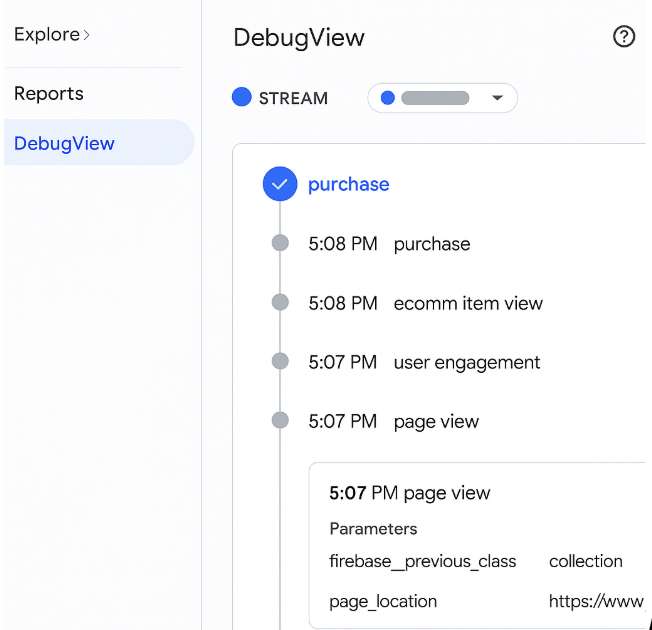Viewport: 652px width, 630px height.
Task: Open the Explore sidebar section
Action: (46, 35)
